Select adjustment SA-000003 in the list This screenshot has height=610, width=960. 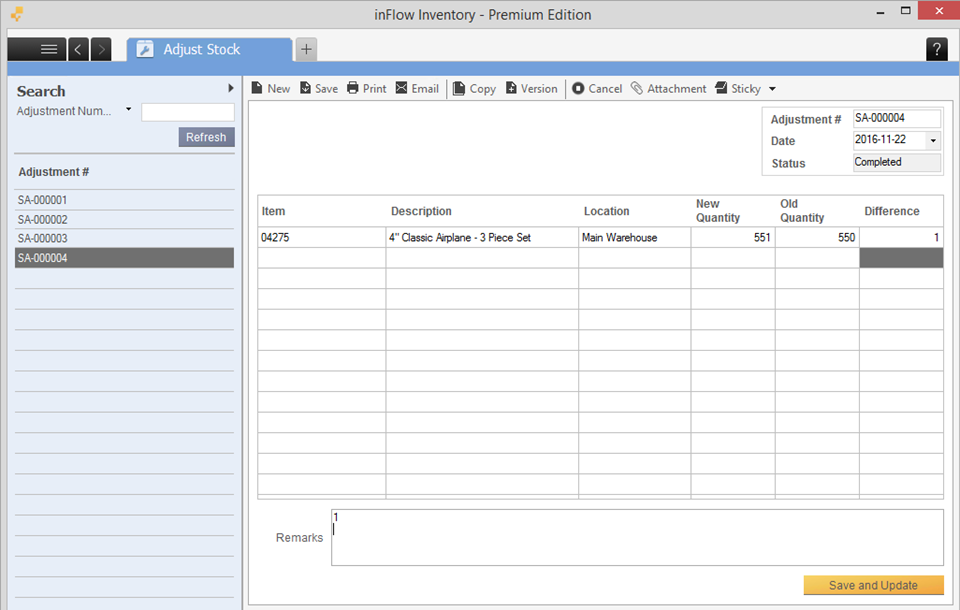tap(124, 238)
